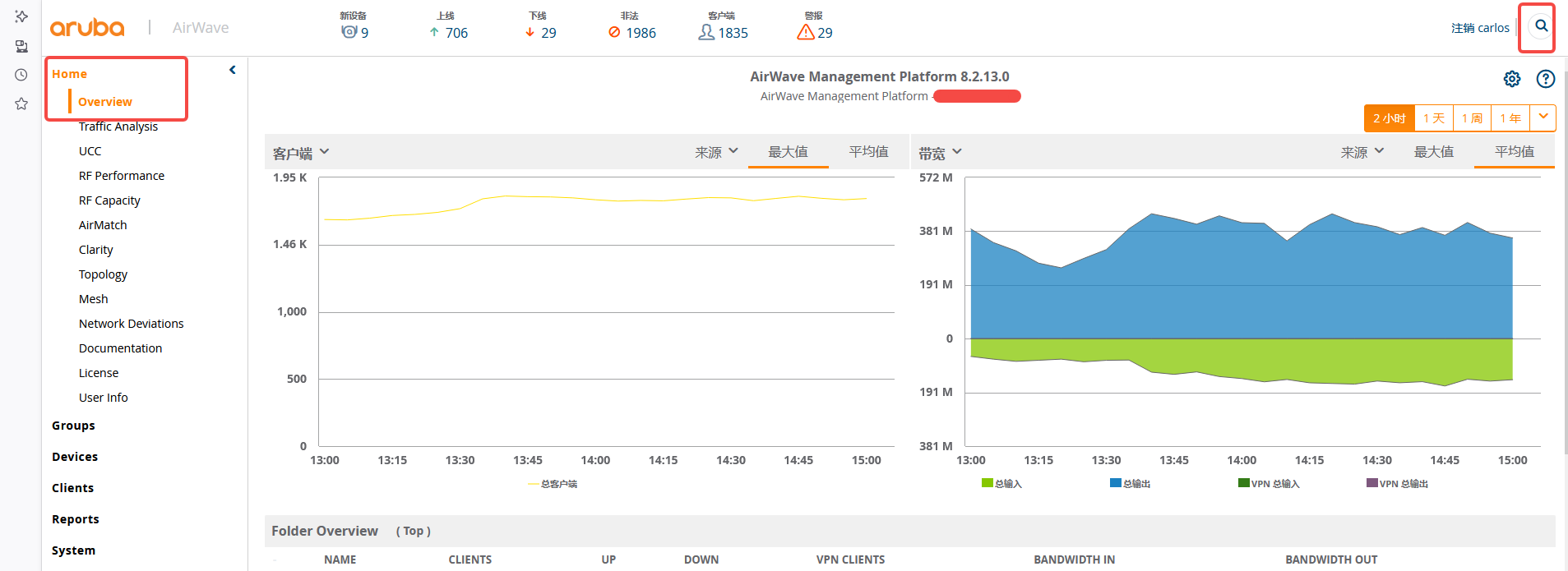Click the Aruba logo

[x=87, y=28]
